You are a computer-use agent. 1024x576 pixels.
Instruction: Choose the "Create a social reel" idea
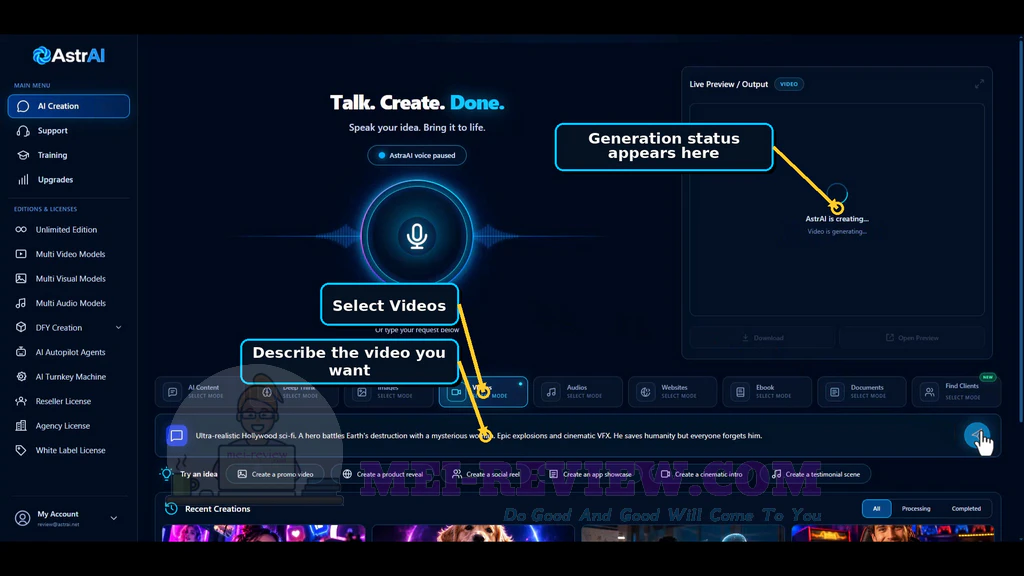[x=486, y=474]
